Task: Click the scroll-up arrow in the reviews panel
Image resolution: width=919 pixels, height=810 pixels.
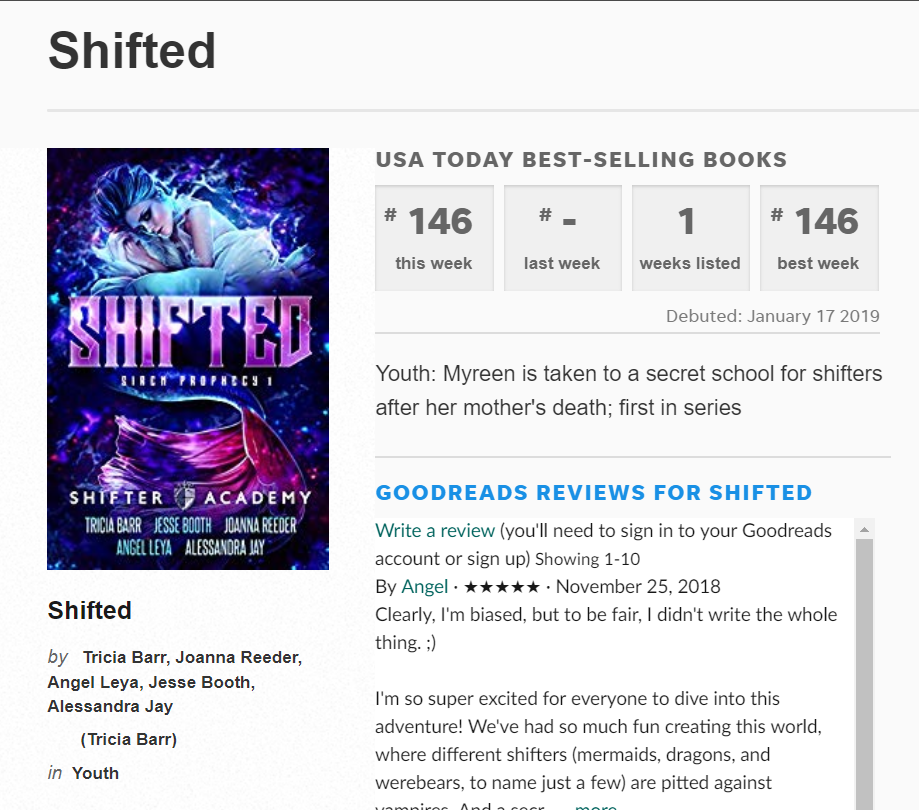Action: 864,529
